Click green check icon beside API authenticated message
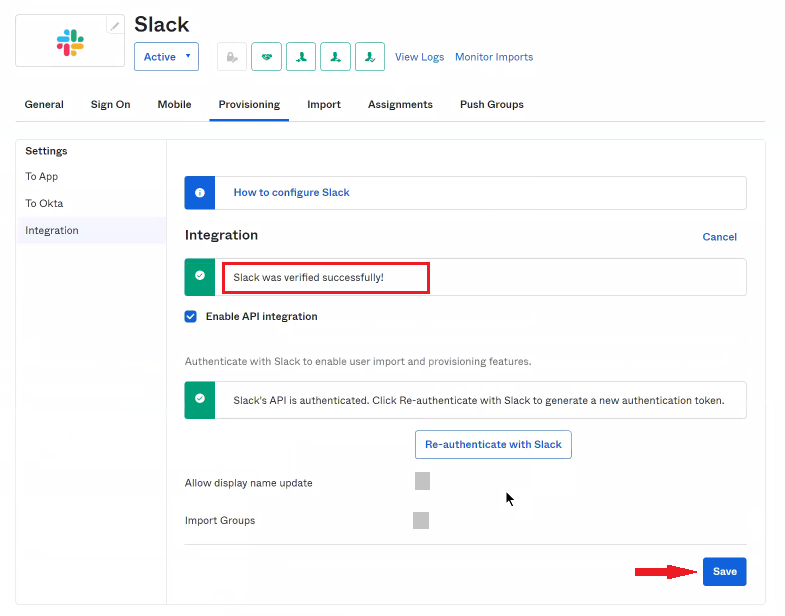 [200, 399]
